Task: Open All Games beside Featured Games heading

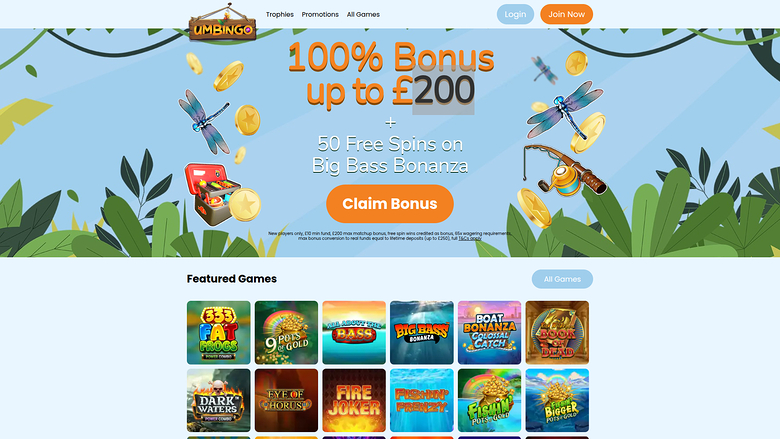Action: point(562,279)
